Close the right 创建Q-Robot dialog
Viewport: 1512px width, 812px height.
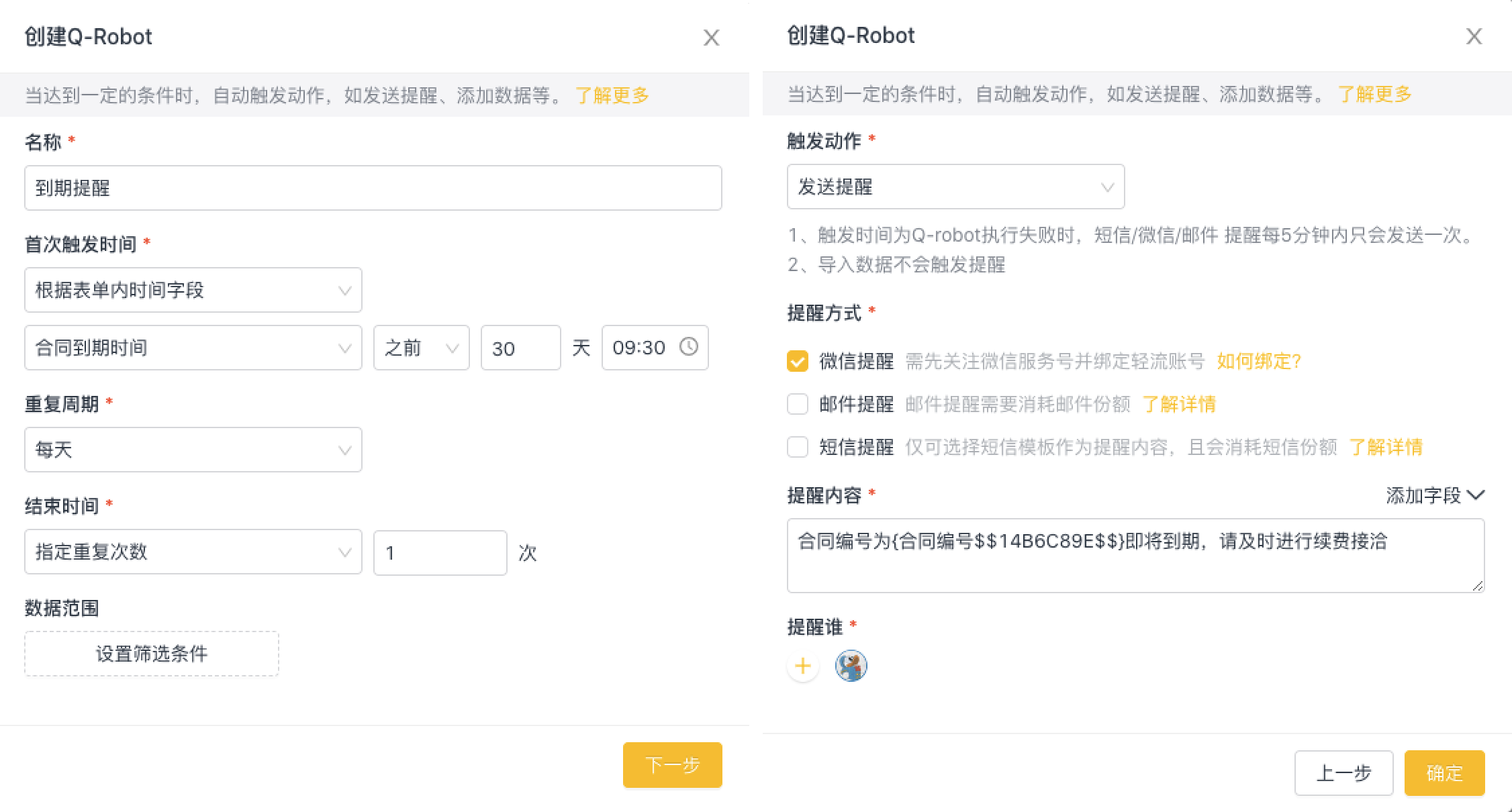1474,36
